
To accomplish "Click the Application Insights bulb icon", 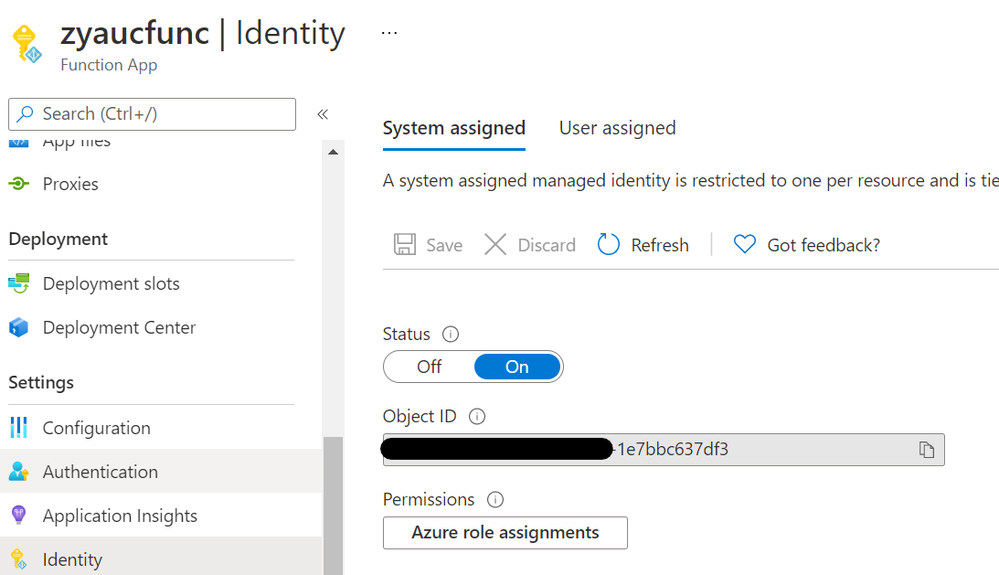I will (18, 516).
